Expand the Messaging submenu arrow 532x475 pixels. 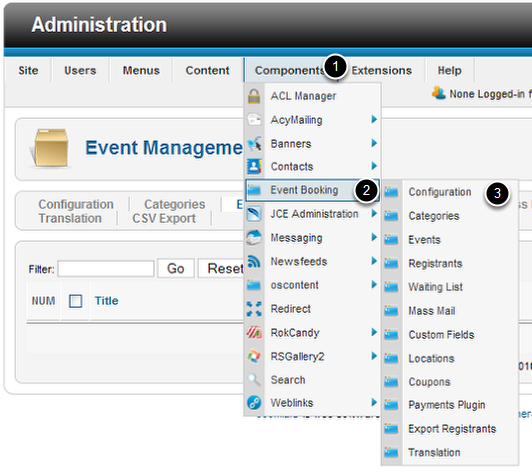pyautogui.click(x=374, y=238)
